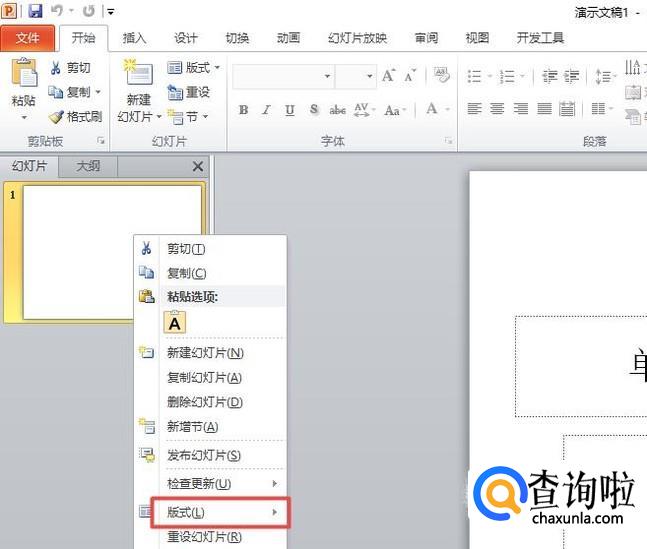Screen dimensions: 647x549
Task: Open the ribbon 版式 layout dropdown
Action: (x=193, y=67)
